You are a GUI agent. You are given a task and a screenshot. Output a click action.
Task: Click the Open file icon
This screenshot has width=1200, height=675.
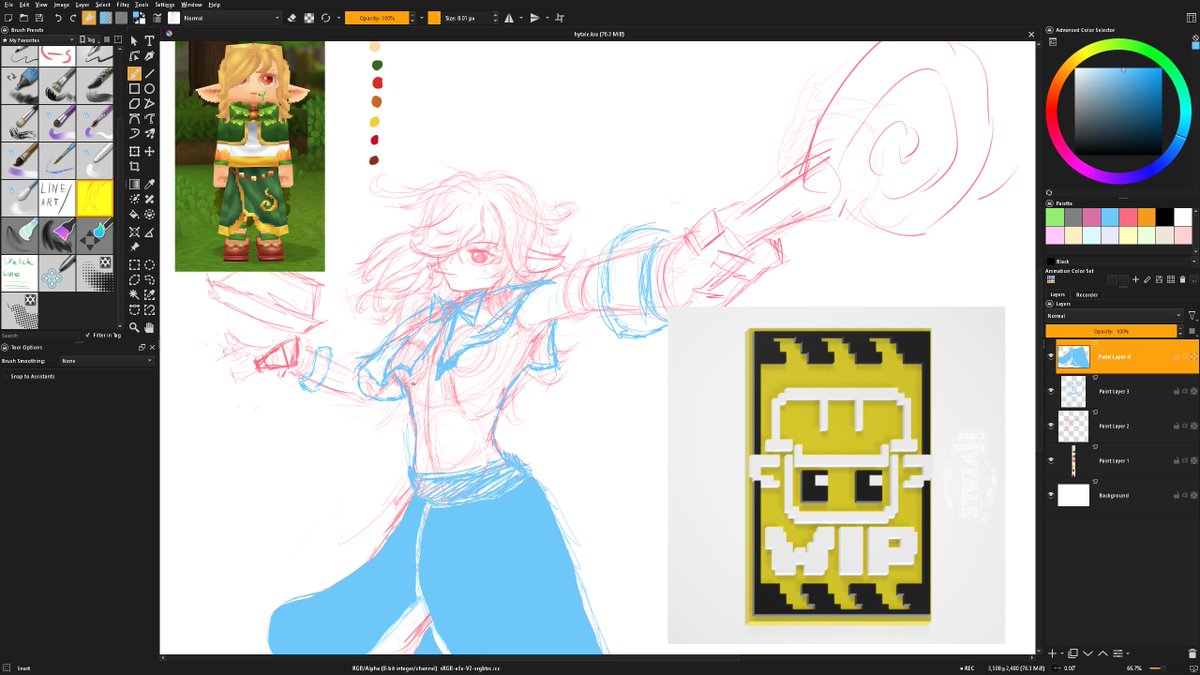[24, 18]
